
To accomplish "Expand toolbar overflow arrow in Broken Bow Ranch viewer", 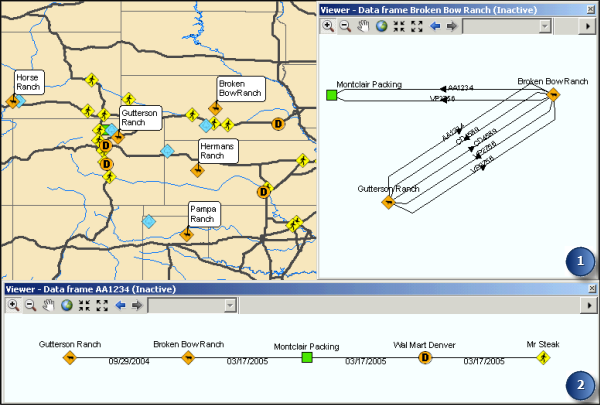I will click(590, 25).
